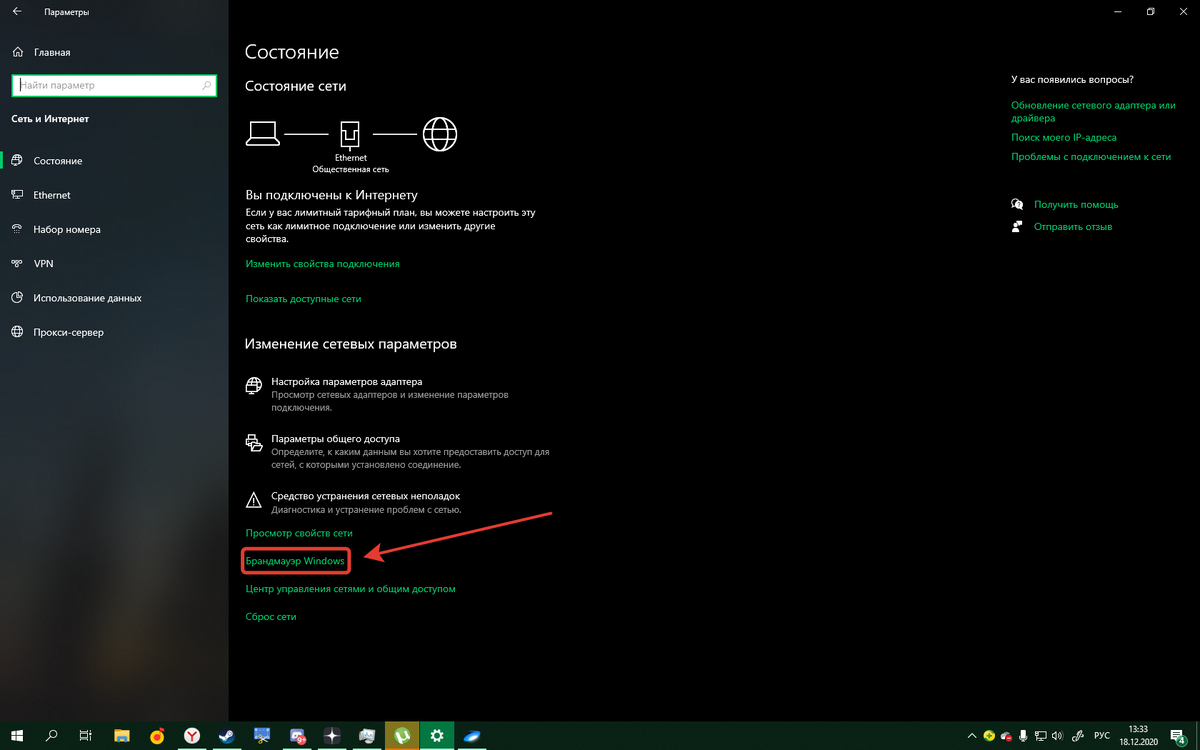Open Изменить свойства подключения link
1200x750 pixels.
click(322, 264)
